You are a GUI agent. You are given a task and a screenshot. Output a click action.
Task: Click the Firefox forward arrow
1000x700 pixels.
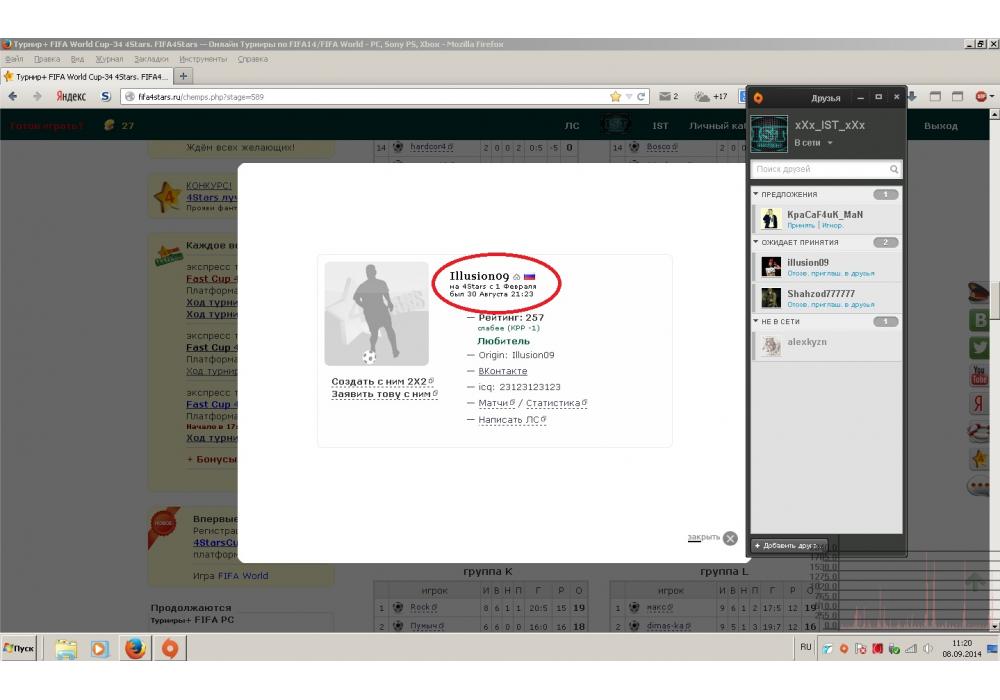tap(37, 96)
